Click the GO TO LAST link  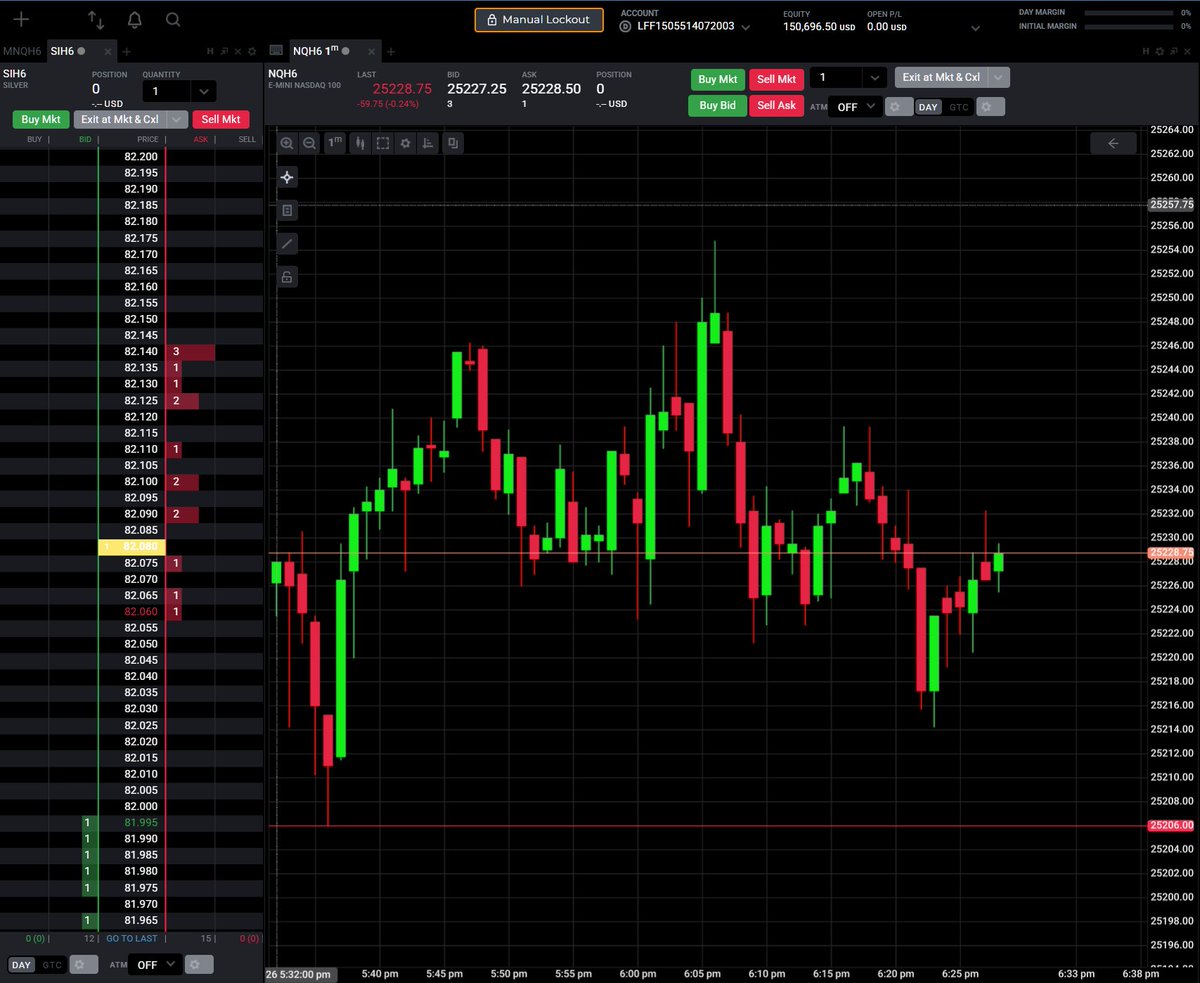pyautogui.click(x=132, y=938)
